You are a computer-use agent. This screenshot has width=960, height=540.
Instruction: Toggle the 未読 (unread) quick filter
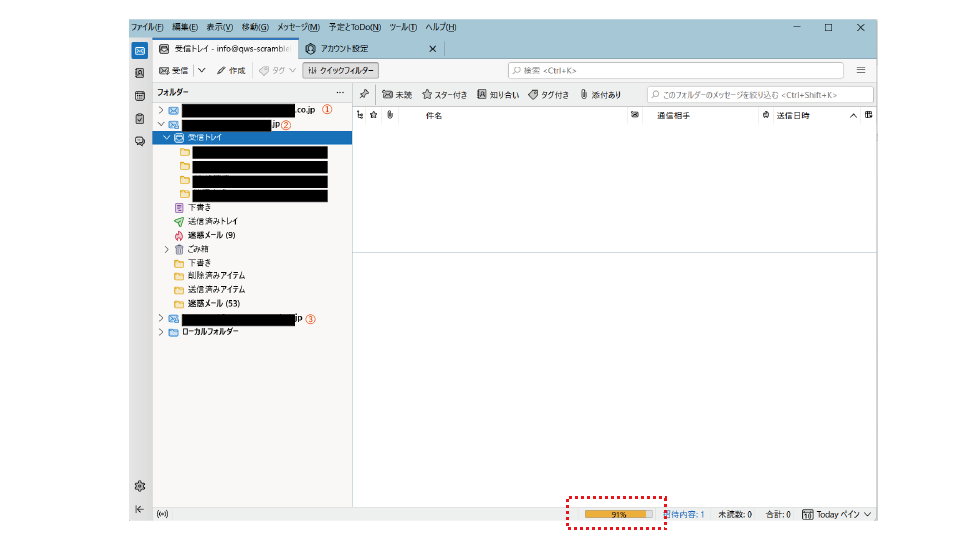[397, 95]
